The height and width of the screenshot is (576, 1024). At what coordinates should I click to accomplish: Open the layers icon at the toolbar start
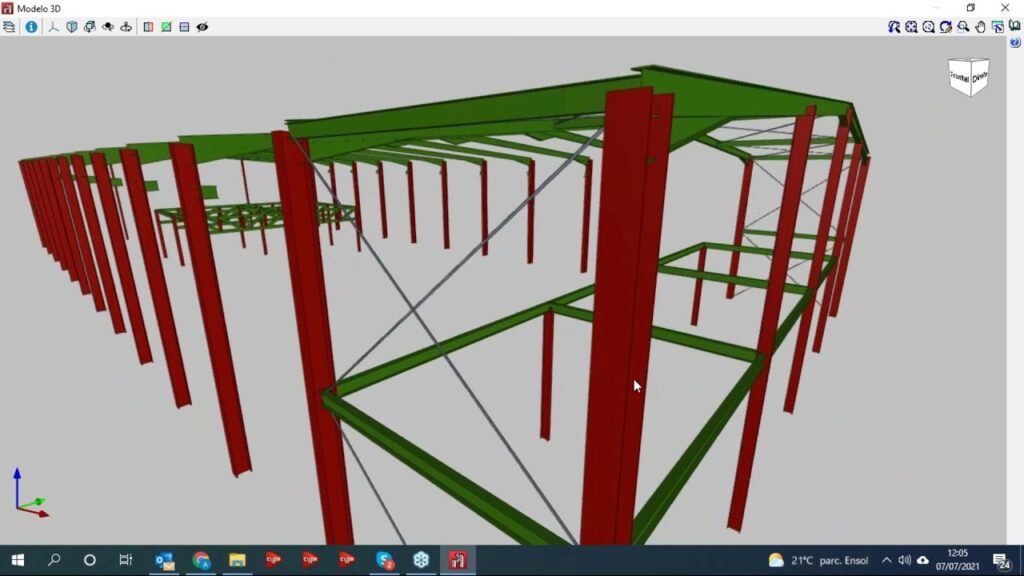(9, 27)
